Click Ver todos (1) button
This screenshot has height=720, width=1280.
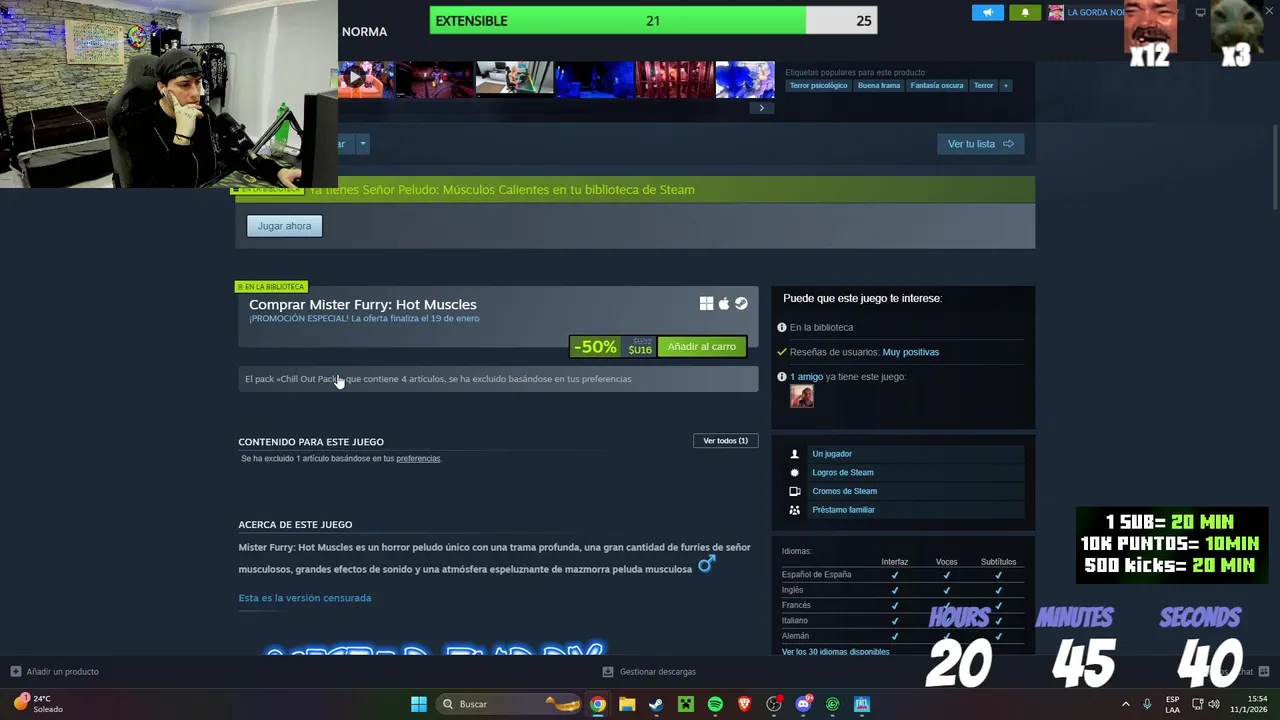point(725,441)
